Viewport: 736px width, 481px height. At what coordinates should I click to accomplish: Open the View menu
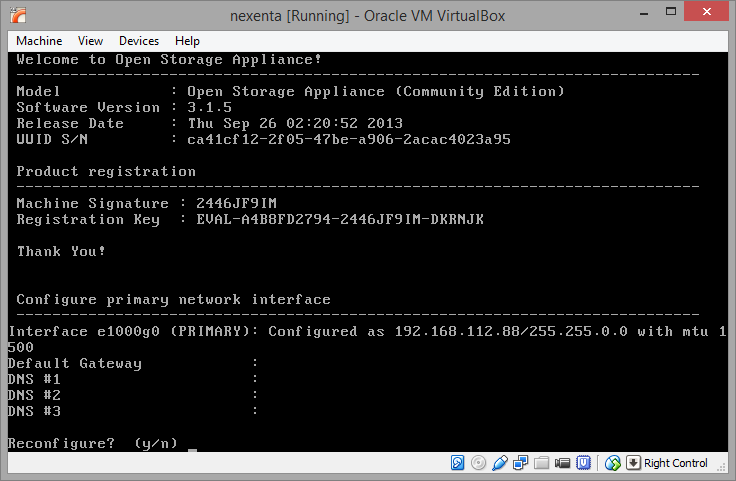coord(90,41)
